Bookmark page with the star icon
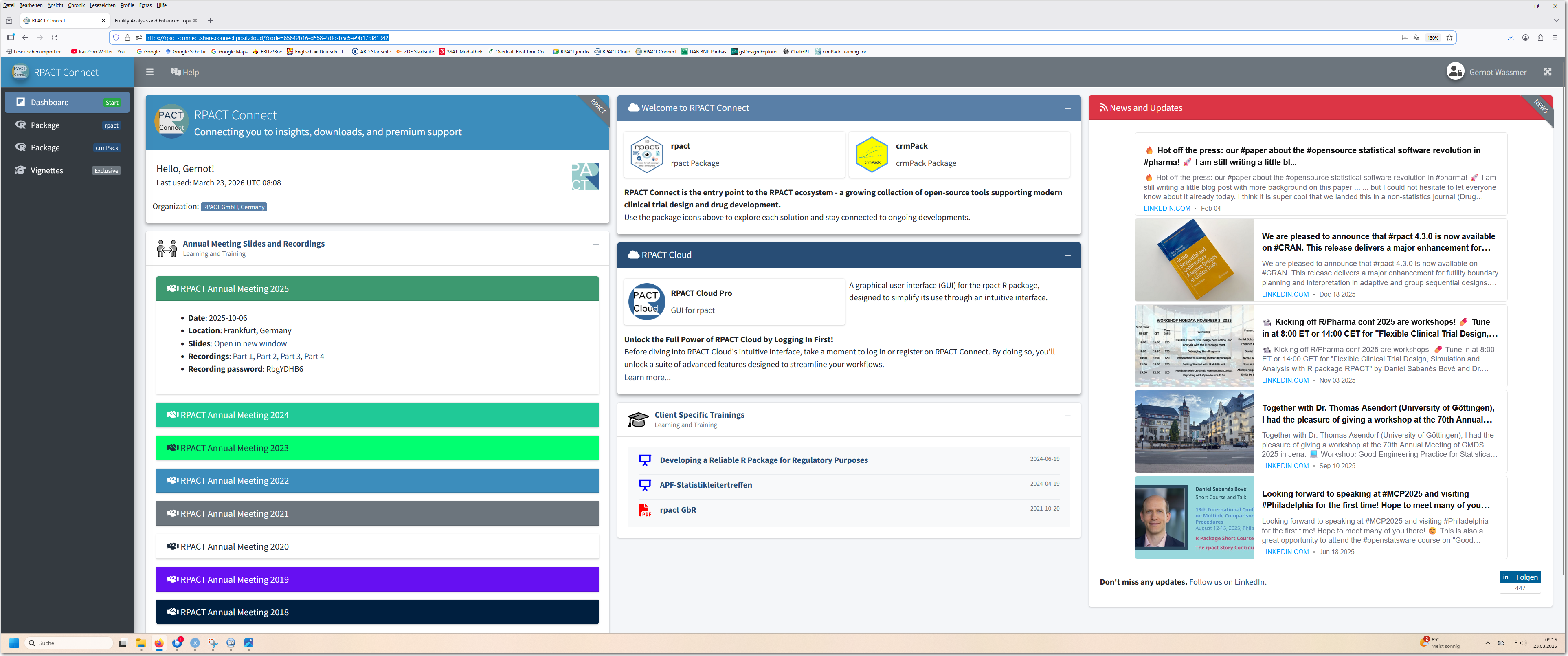 coord(1449,38)
